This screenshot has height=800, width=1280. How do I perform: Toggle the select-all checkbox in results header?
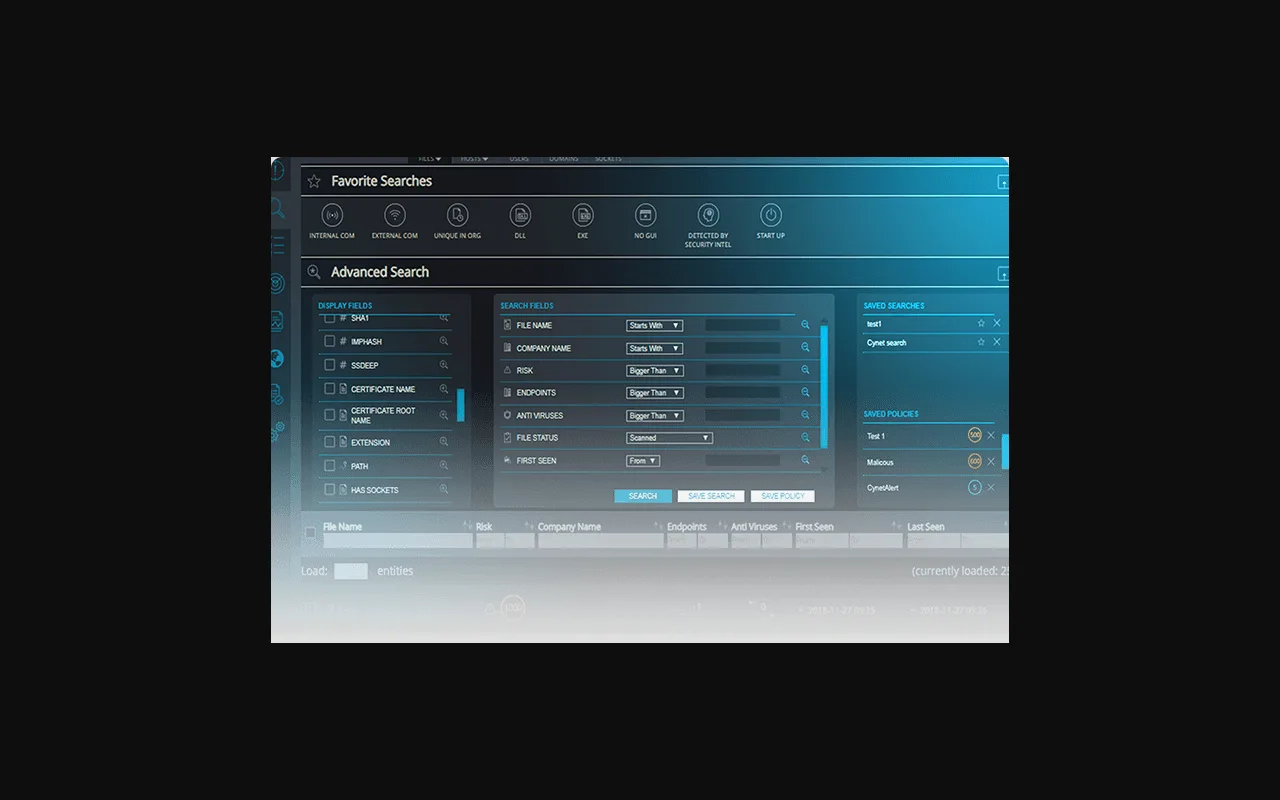coord(310,533)
